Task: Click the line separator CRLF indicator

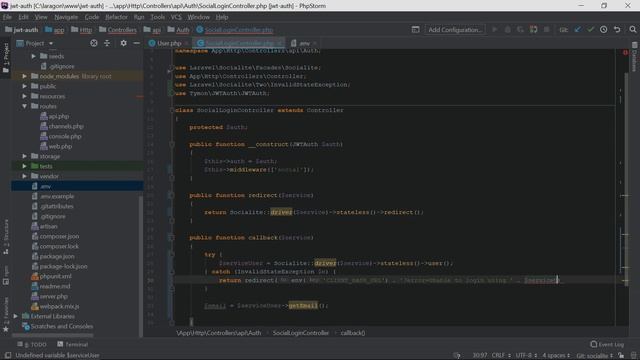Action: pyautogui.click(x=500, y=355)
